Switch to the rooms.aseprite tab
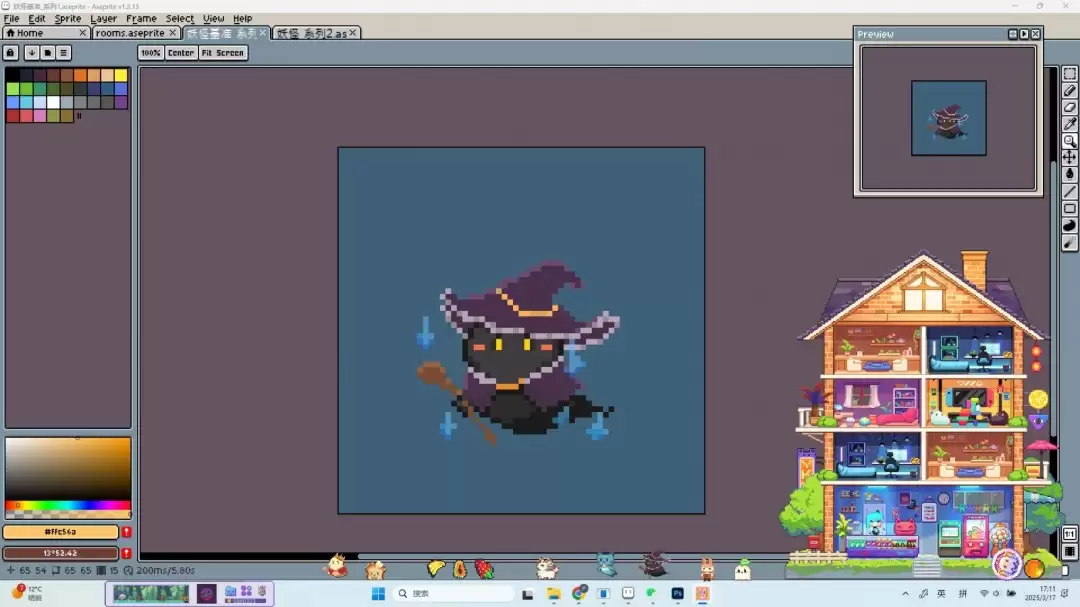 pyautogui.click(x=130, y=33)
